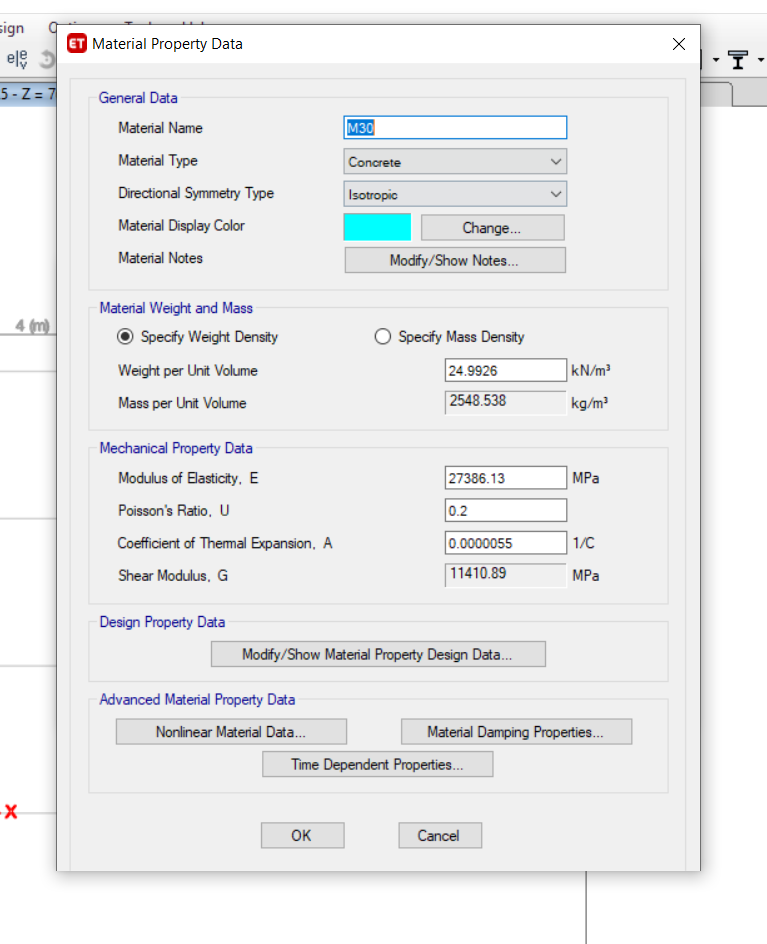This screenshot has width=767, height=944.
Task: Click the I-section frame icon in toolbar
Action: point(738,60)
